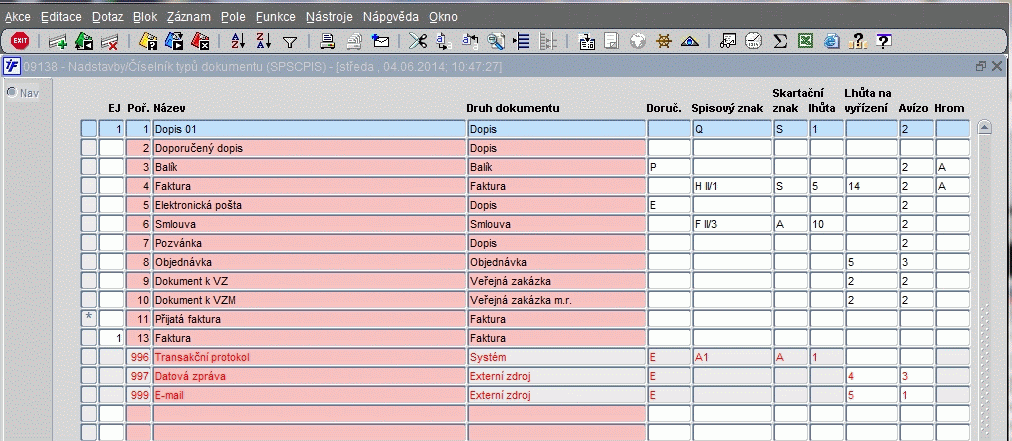Click the globe icon in toolbar
The width and height of the screenshot is (1012, 441).
point(638,42)
